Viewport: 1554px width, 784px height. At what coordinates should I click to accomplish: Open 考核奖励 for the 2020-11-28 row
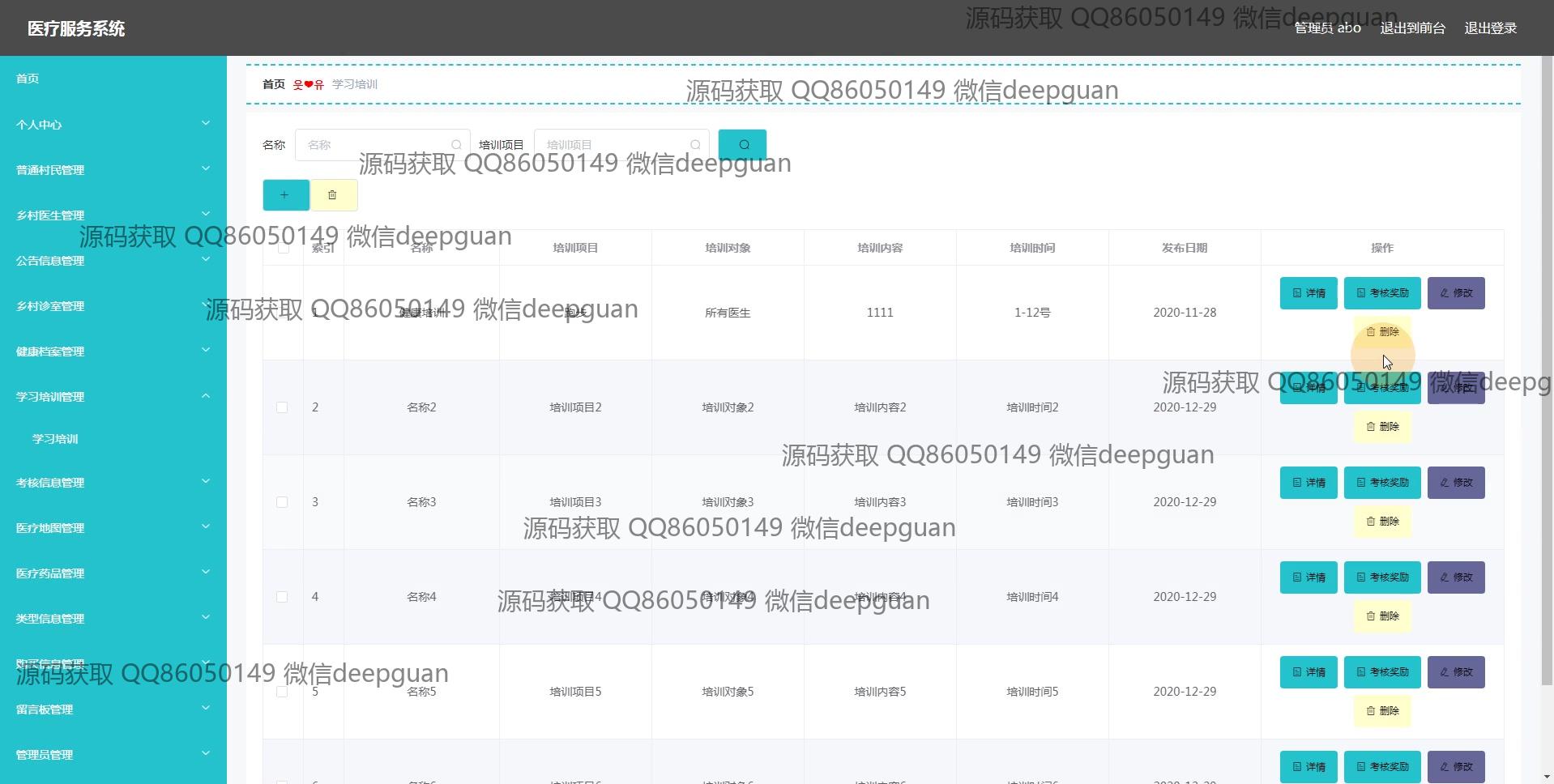1382,293
